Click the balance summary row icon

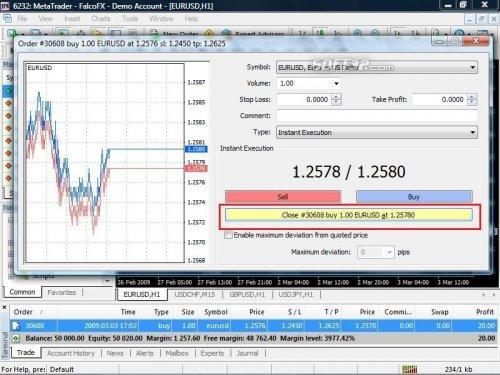pyautogui.click(x=15, y=338)
